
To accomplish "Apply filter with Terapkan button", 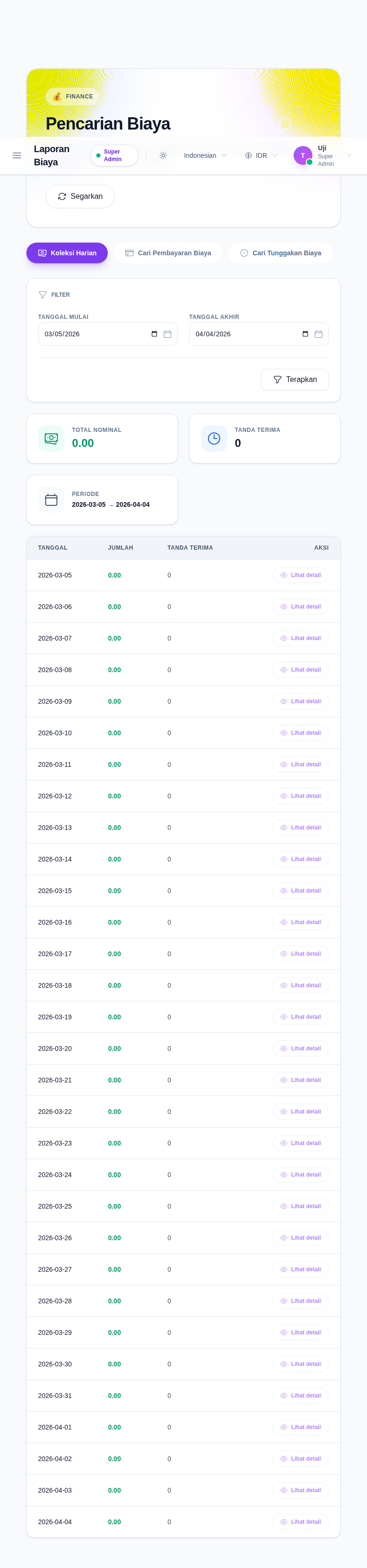I will click(295, 380).
